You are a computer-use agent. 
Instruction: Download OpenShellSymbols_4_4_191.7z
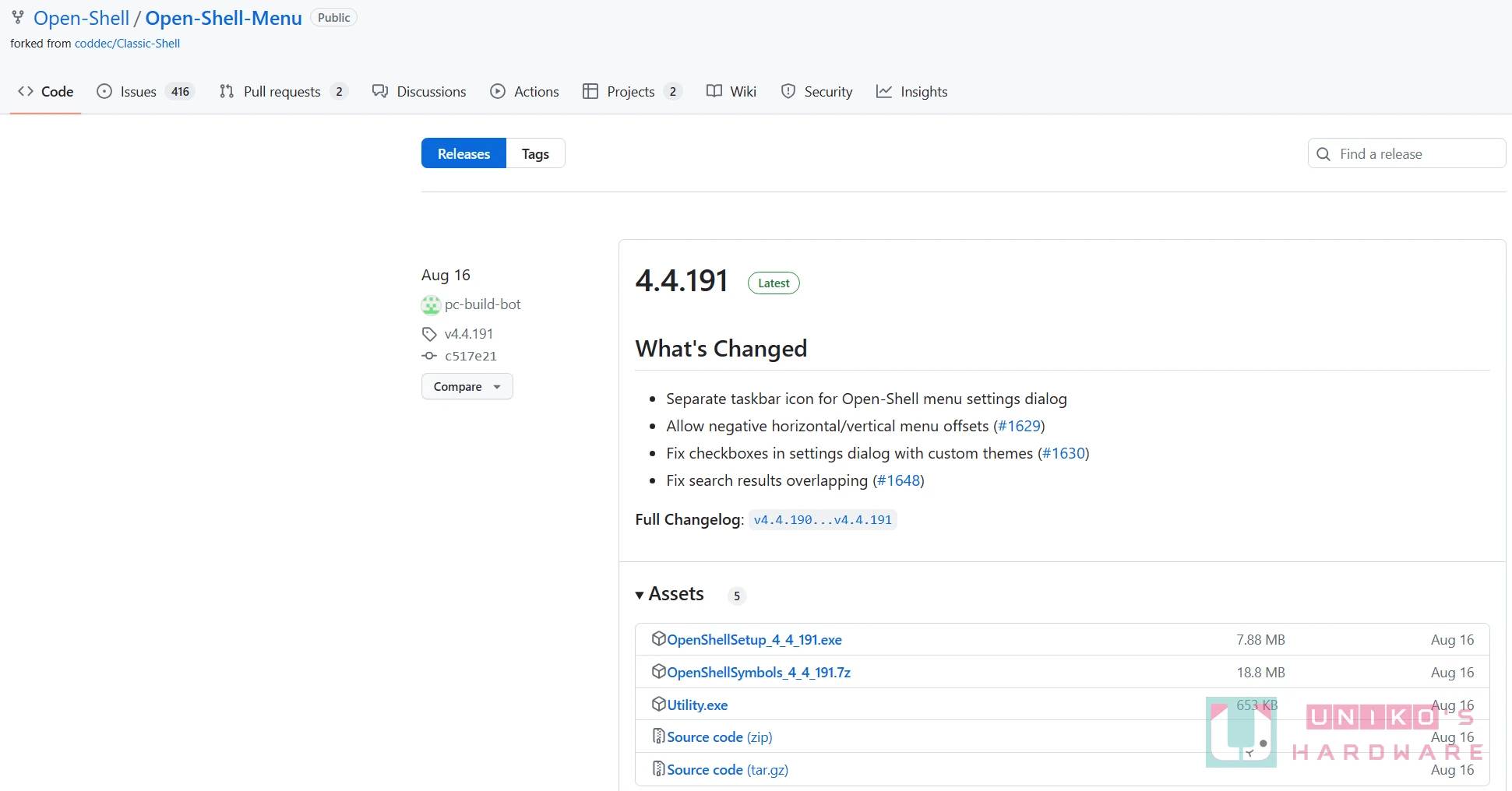pos(758,673)
